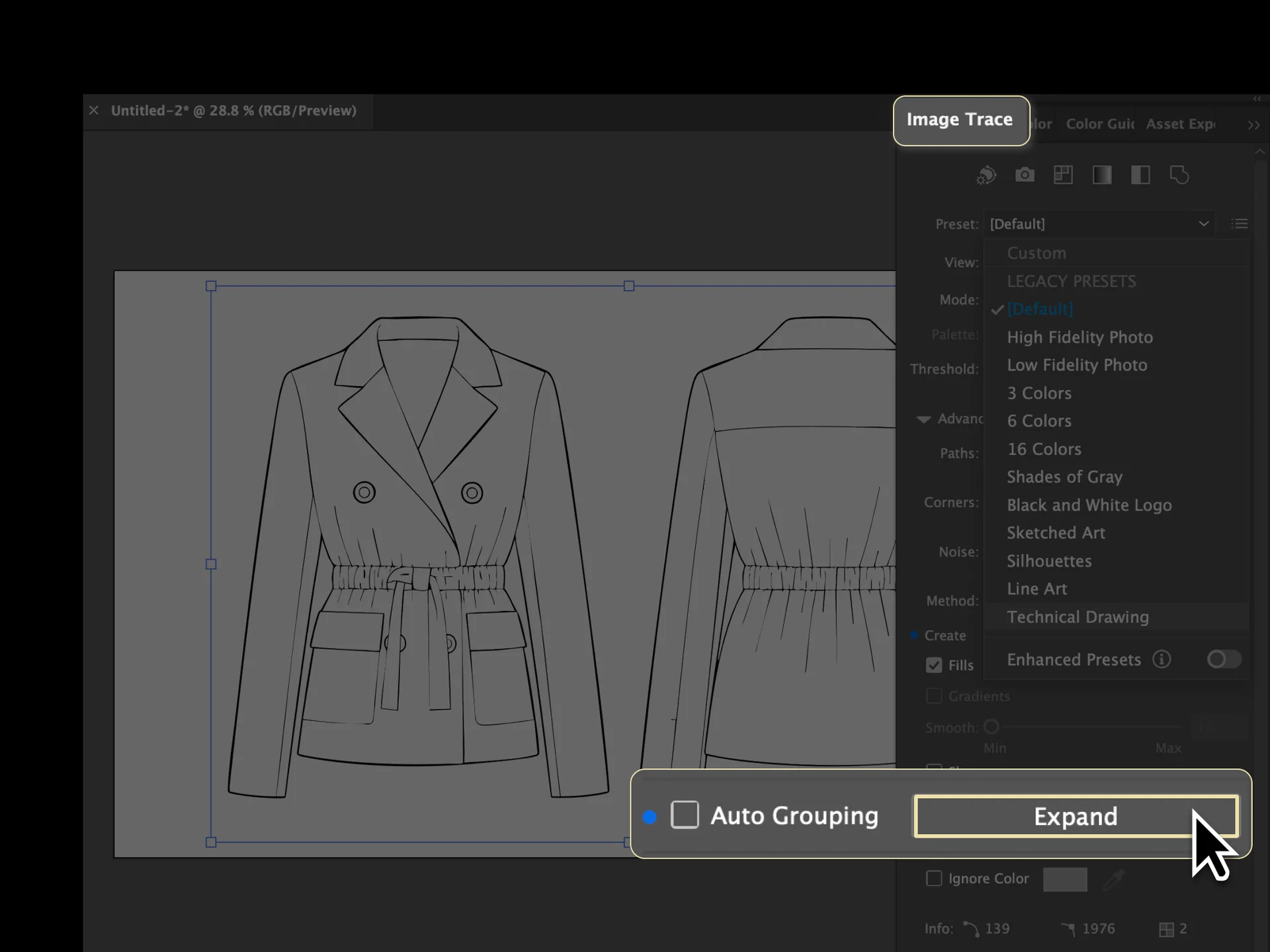1270x952 pixels.
Task: Choose Technical Drawing from the preset list
Action: pyautogui.click(x=1078, y=617)
